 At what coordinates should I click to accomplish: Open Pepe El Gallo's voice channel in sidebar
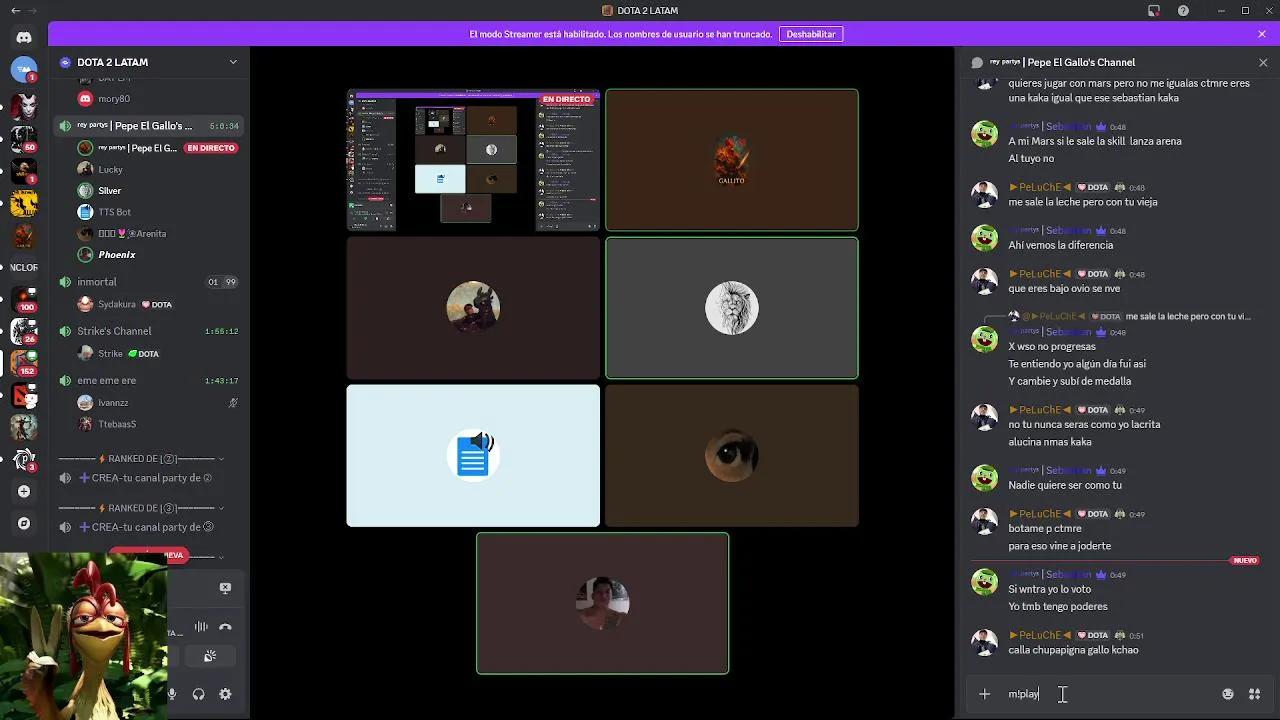click(150, 126)
